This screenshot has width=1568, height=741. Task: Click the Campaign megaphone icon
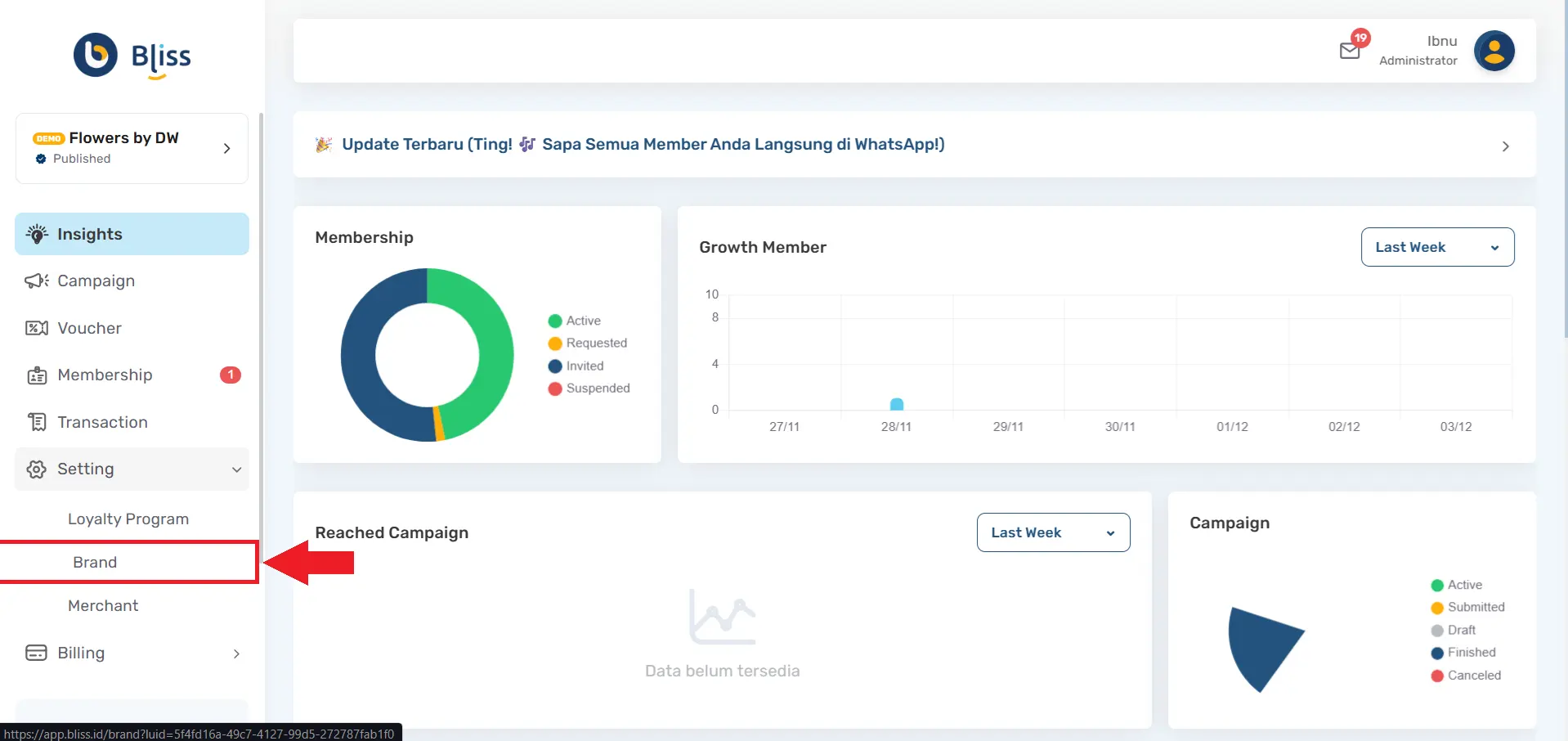pyautogui.click(x=37, y=281)
